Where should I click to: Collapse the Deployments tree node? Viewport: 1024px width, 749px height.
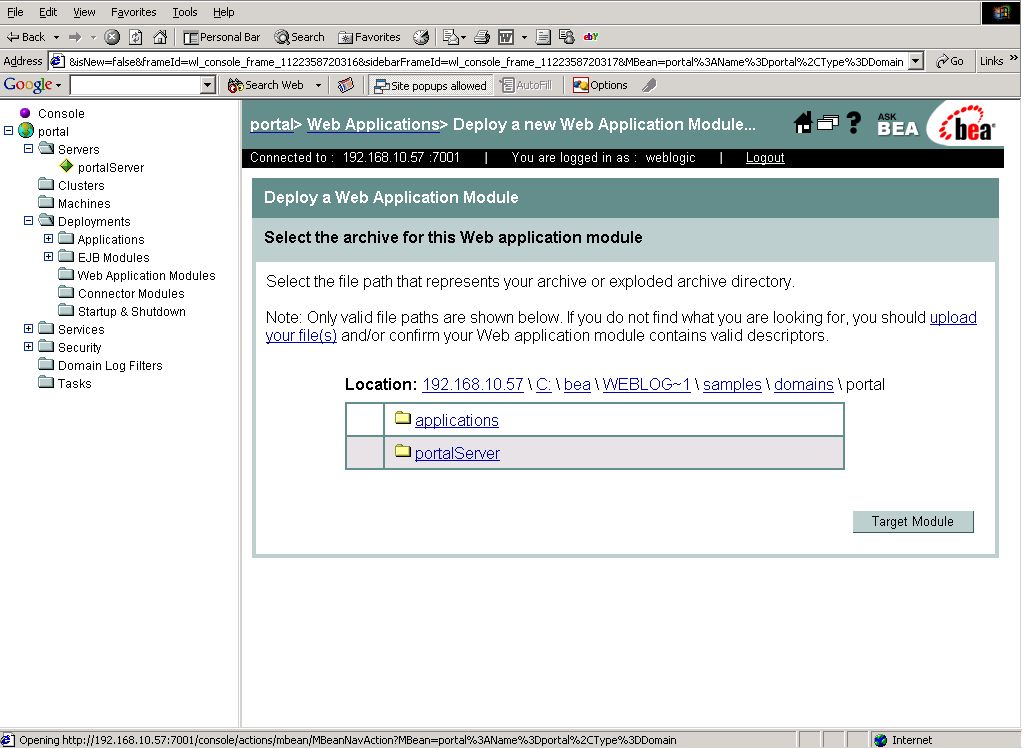[x=28, y=221]
